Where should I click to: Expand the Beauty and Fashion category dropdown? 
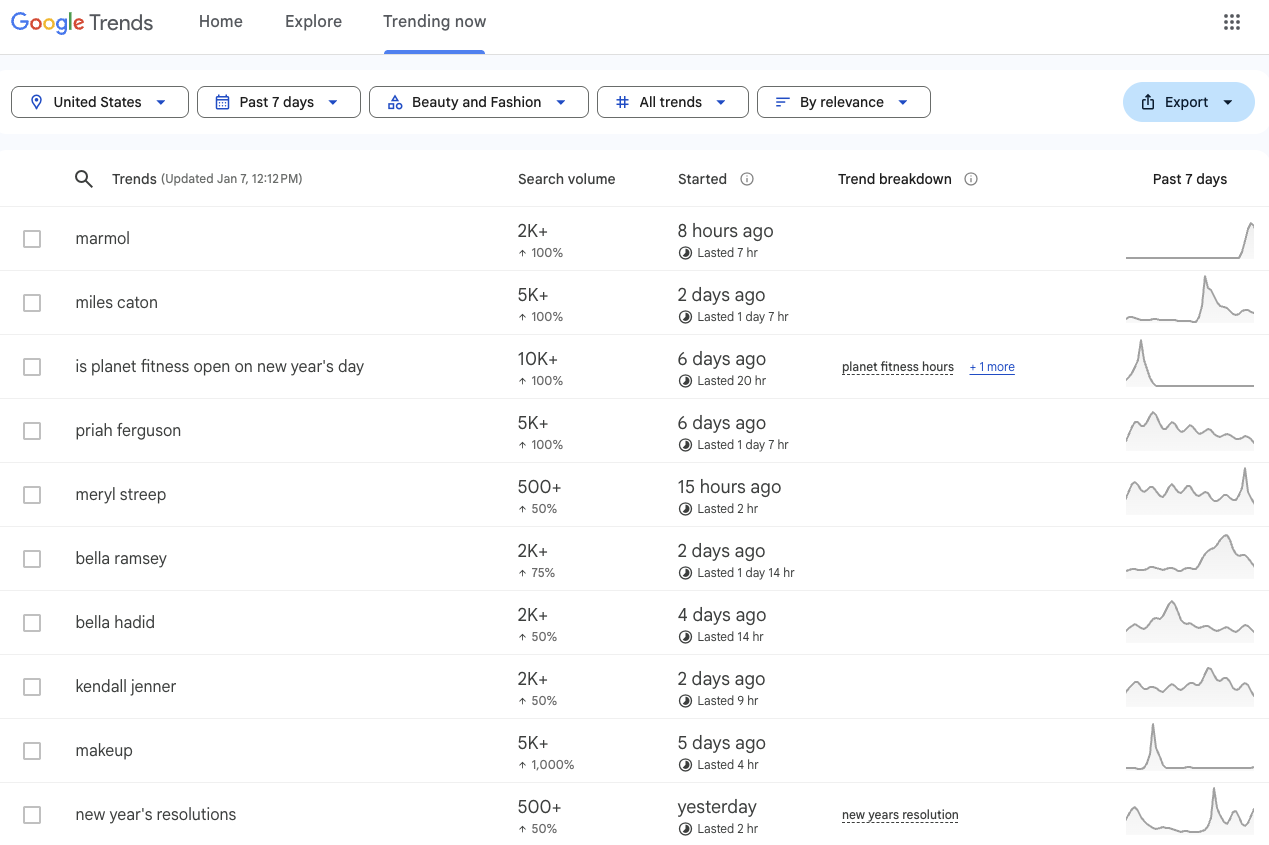[x=562, y=101]
